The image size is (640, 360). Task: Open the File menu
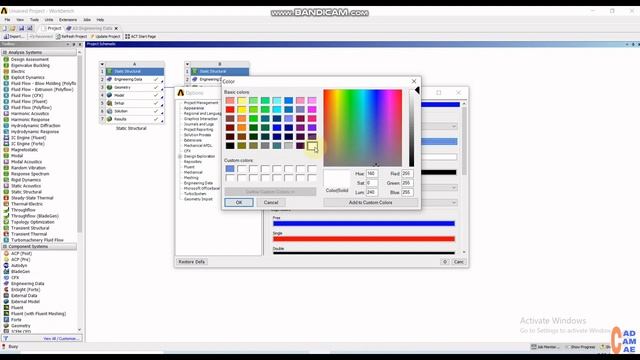point(7,20)
